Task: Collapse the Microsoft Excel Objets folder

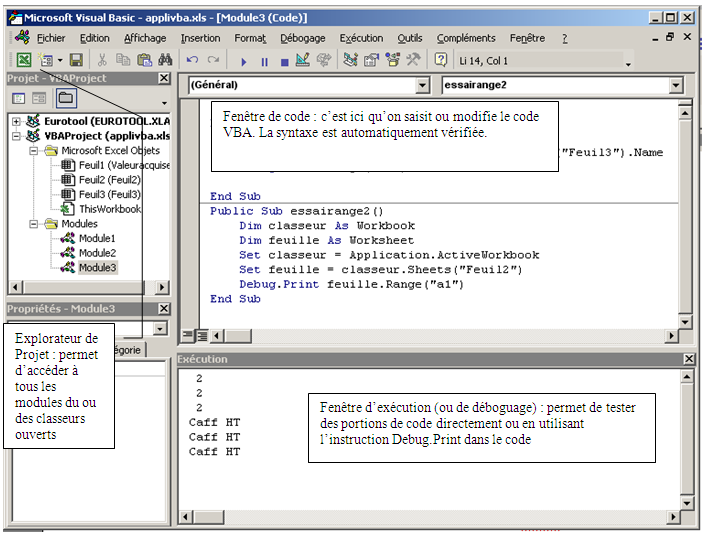Action: tap(34, 151)
